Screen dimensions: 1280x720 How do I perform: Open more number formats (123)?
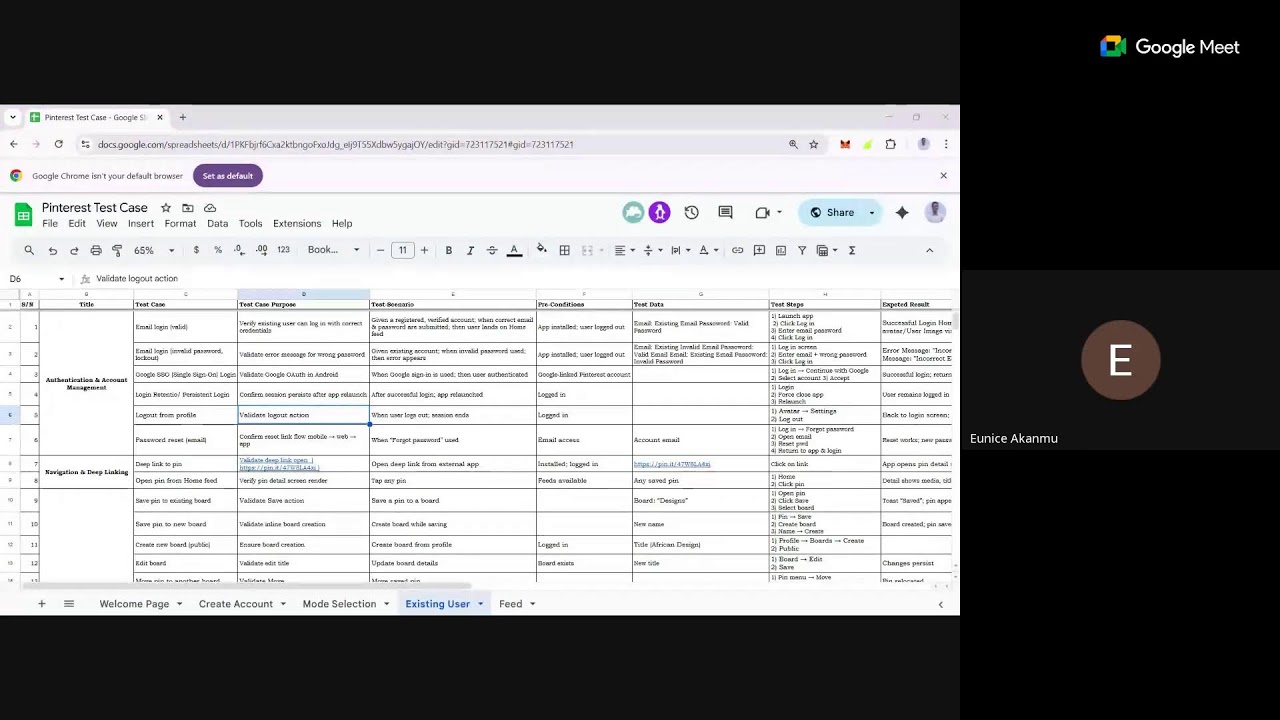point(283,250)
